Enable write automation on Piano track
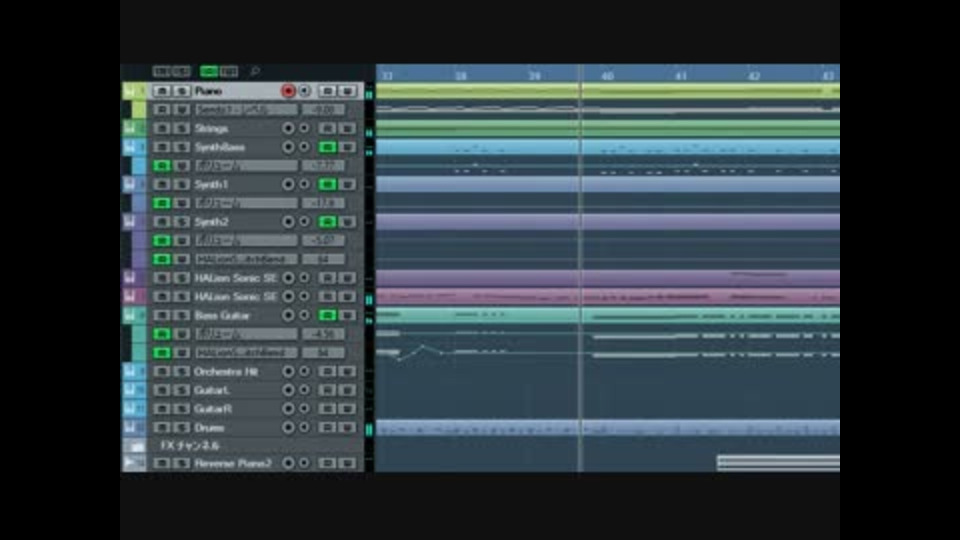This screenshot has height=540, width=960. click(x=347, y=91)
